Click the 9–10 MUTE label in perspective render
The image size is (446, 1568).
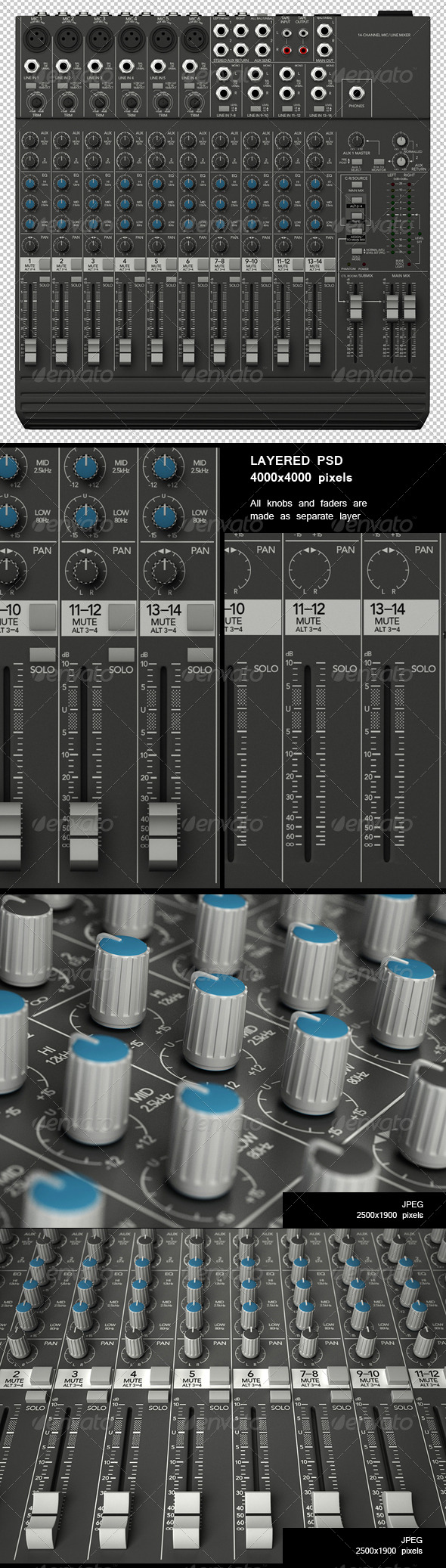click(368, 1381)
